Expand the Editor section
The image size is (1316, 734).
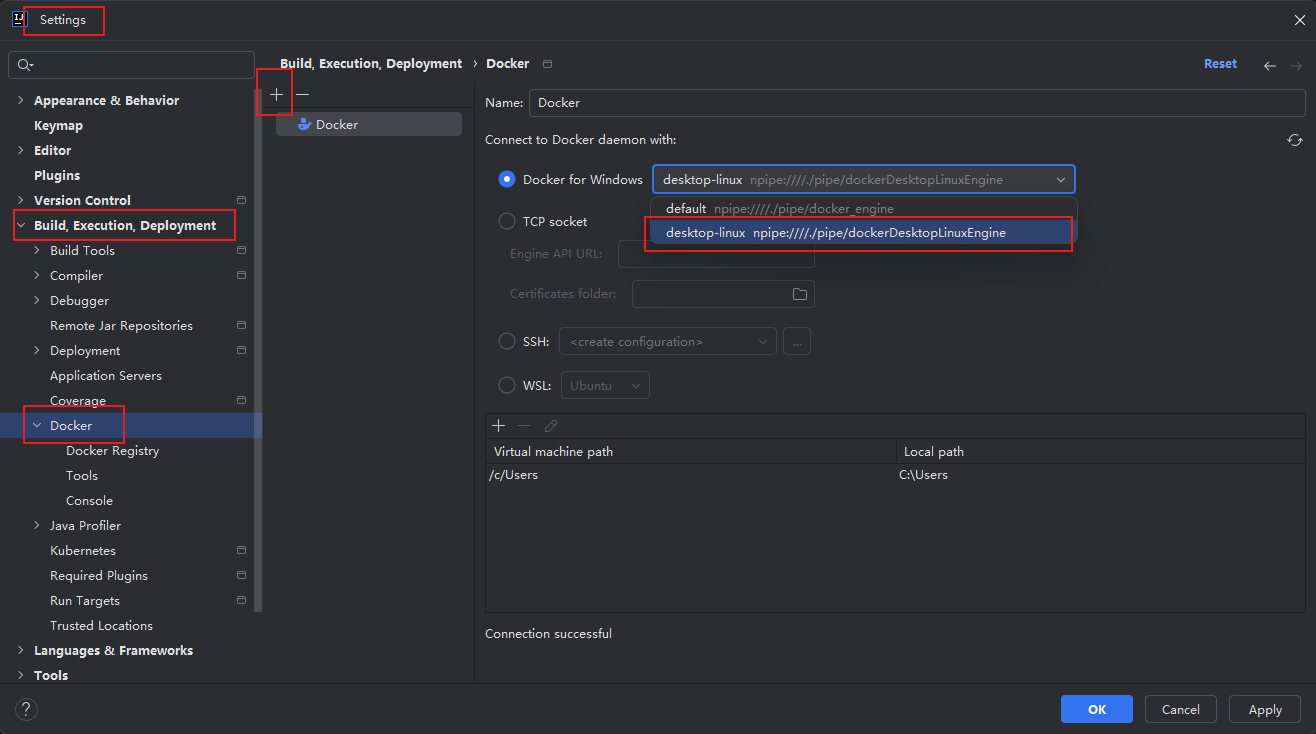[21, 150]
